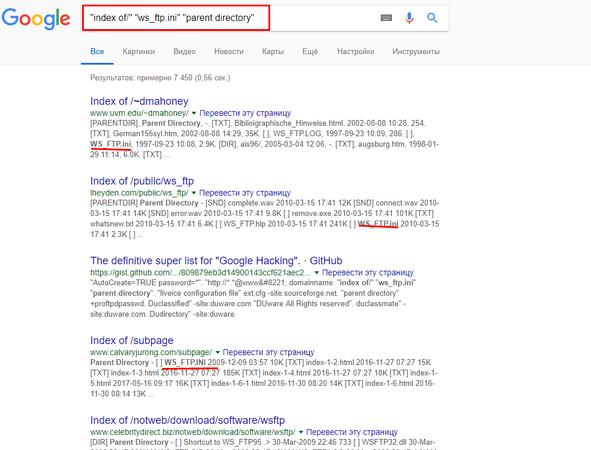
Task: Open the Карты tab
Action: tap(273, 52)
